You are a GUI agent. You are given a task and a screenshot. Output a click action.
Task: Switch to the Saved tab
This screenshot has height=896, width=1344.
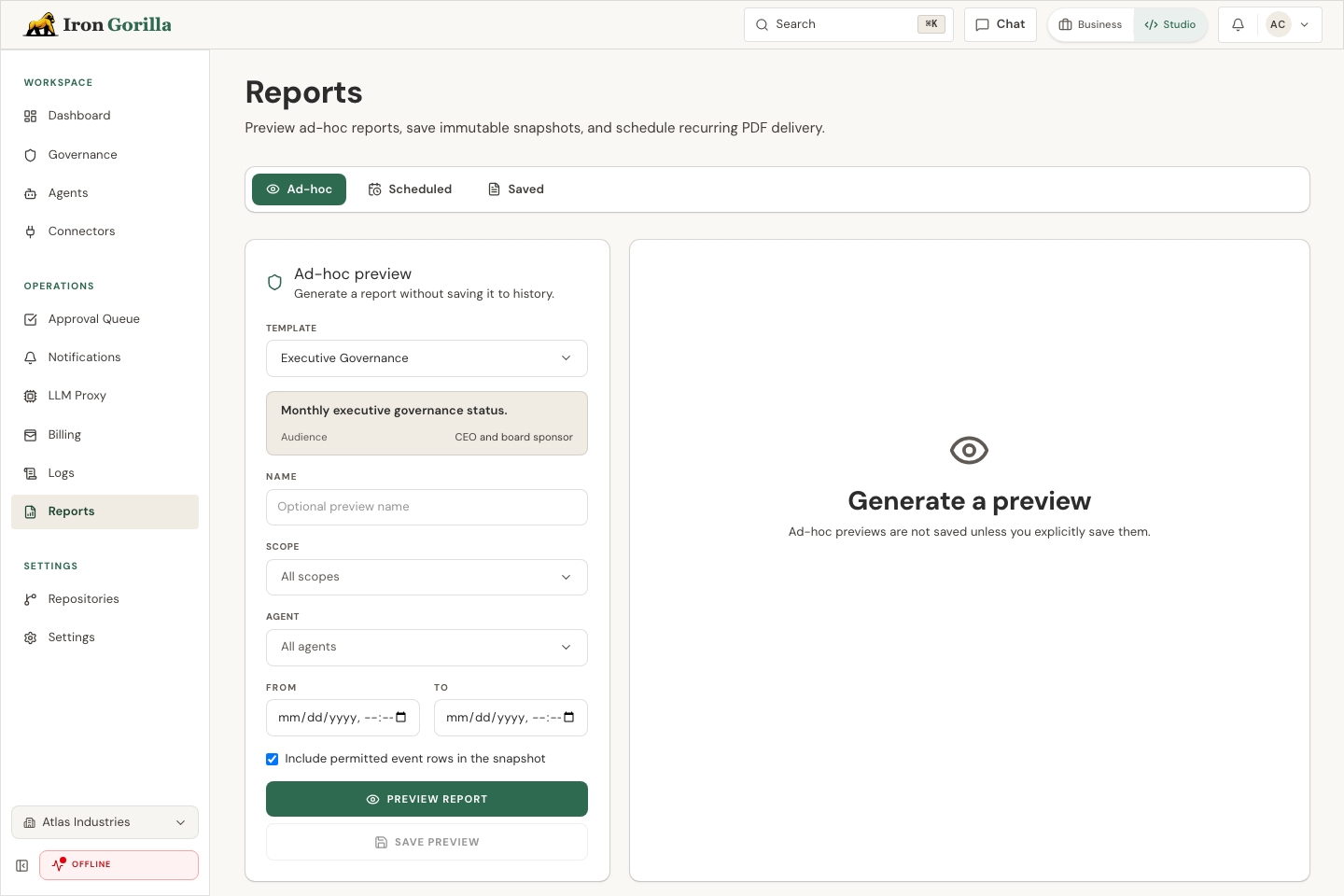pos(516,189)
